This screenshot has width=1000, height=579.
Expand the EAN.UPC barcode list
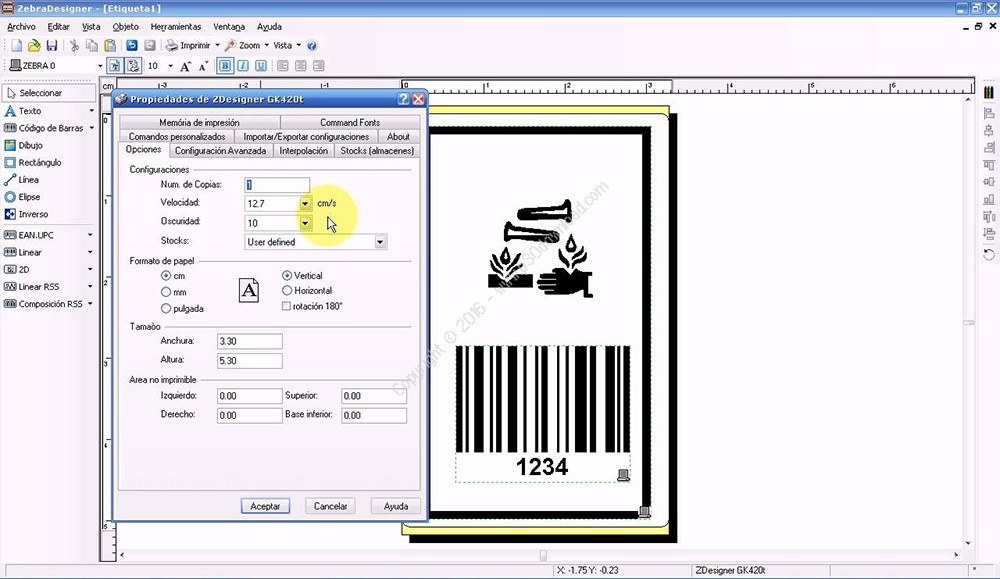click(90, 235)
